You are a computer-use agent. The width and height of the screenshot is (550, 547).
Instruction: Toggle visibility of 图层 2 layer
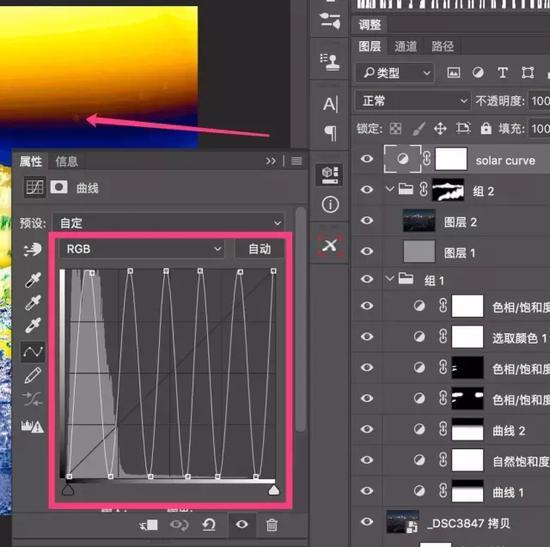point(367,220)
